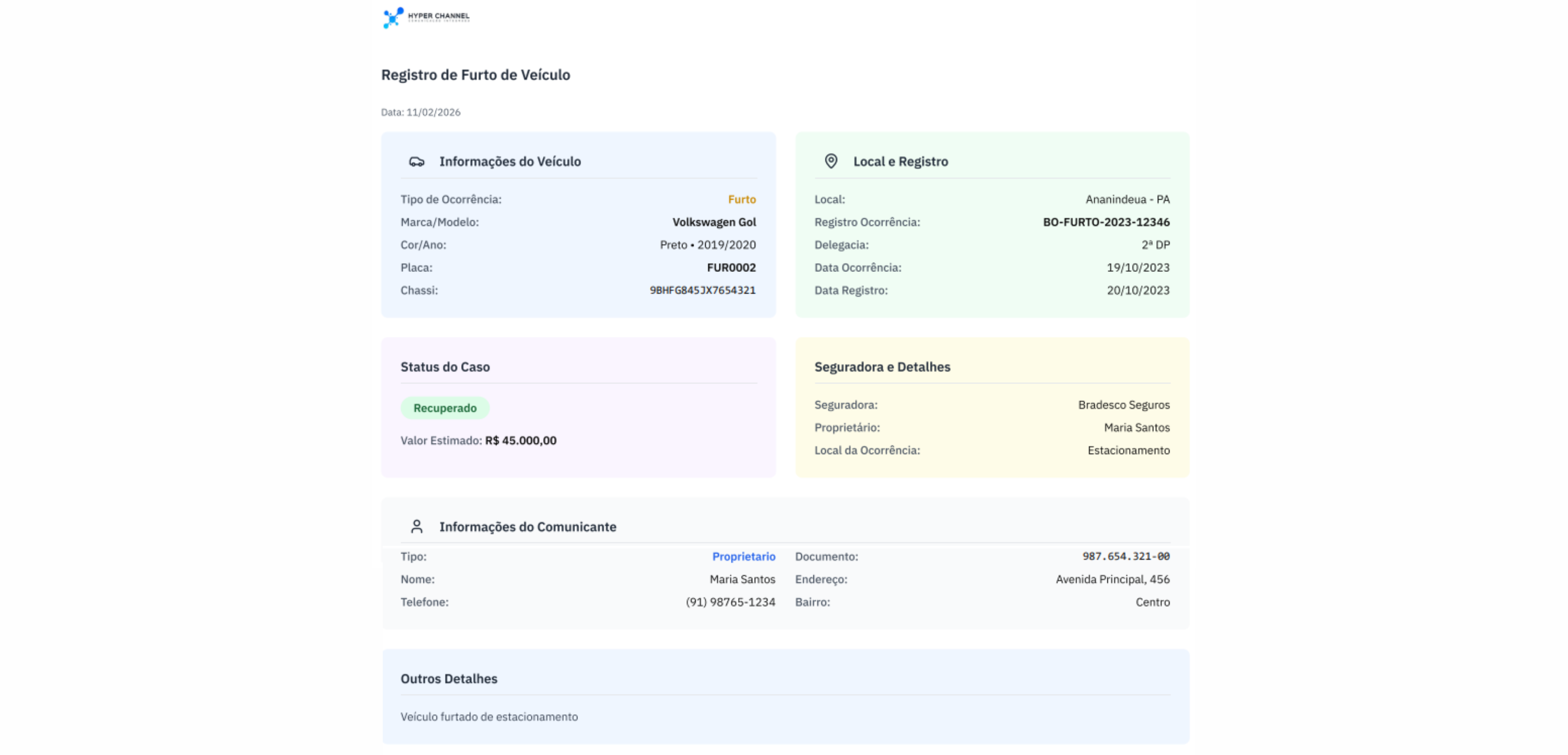Click the occurrence date 19/10/2023
Image resolution: width=1568 pixels, height=755 pixels.
click(1138, 267)
